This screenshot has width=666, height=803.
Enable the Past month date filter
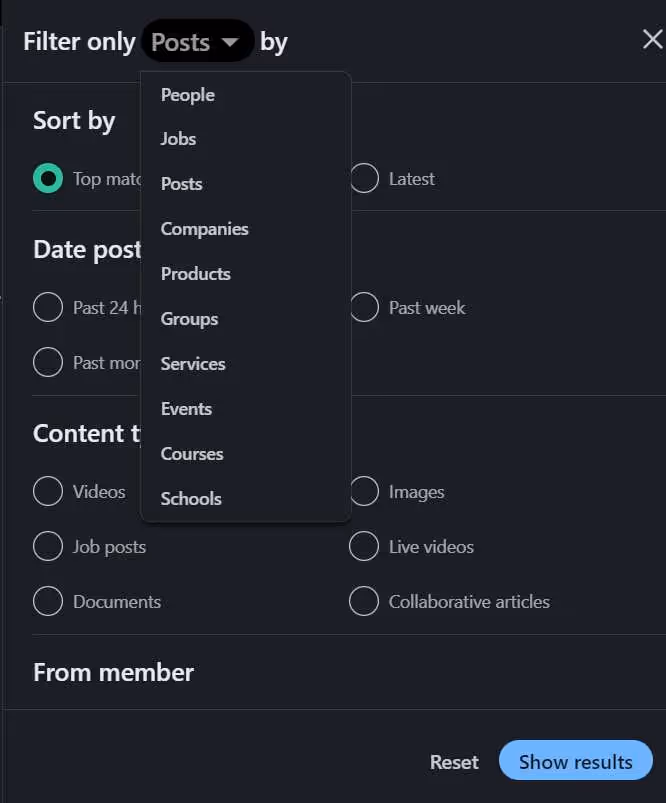(48, 362)
